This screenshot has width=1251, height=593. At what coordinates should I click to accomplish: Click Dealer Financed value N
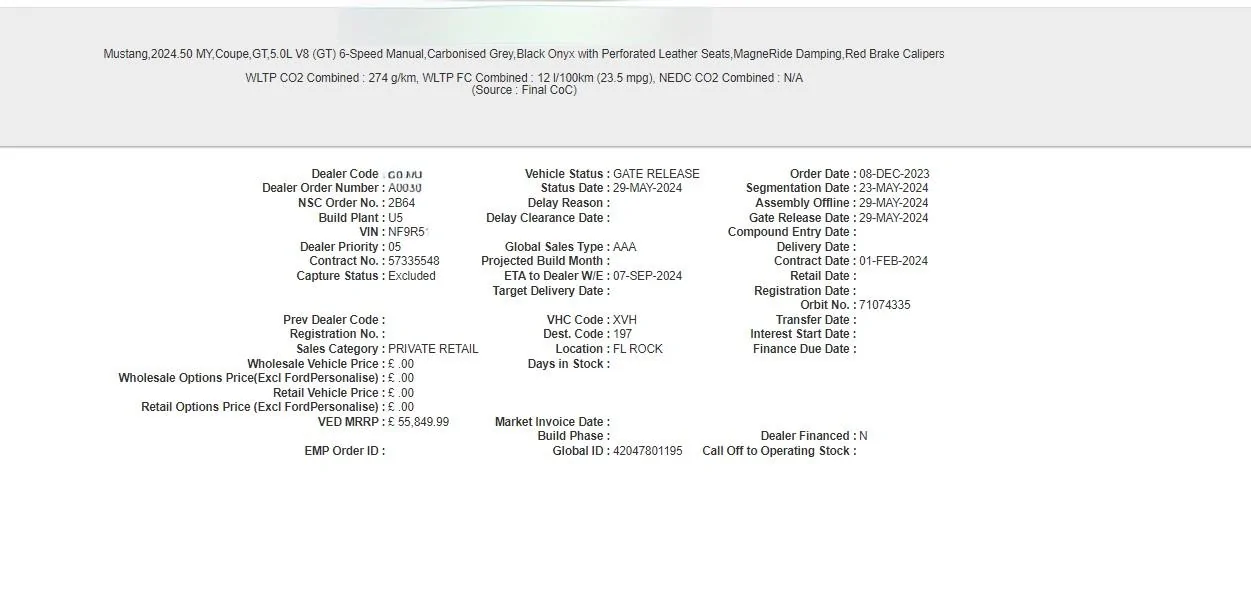click(x=864, y=436)
